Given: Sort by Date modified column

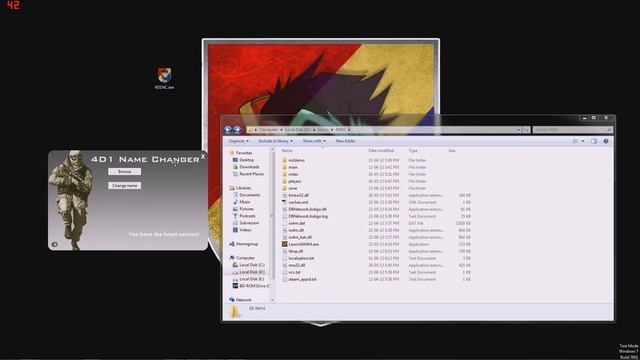Looking at the screenshot, I should (x=381, y=151).
